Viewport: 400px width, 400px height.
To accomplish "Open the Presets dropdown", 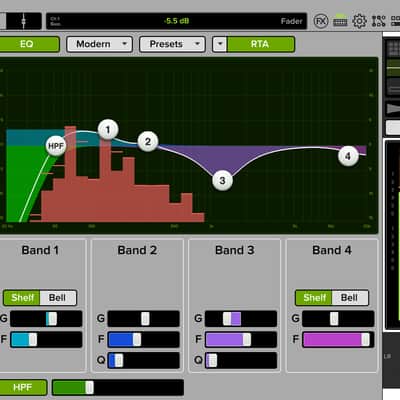I will (x=172, y=44).
